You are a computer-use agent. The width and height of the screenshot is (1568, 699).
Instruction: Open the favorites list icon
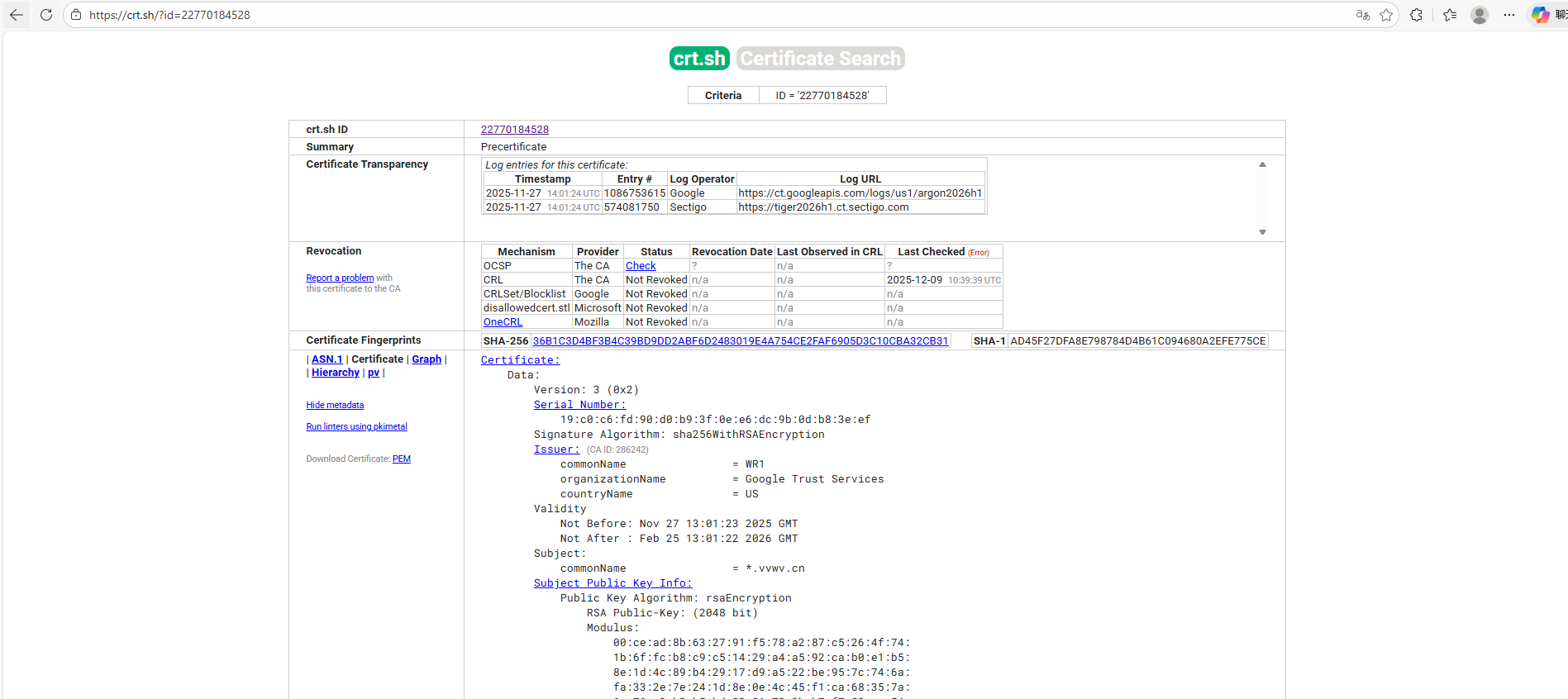[x=1450, y=15]
